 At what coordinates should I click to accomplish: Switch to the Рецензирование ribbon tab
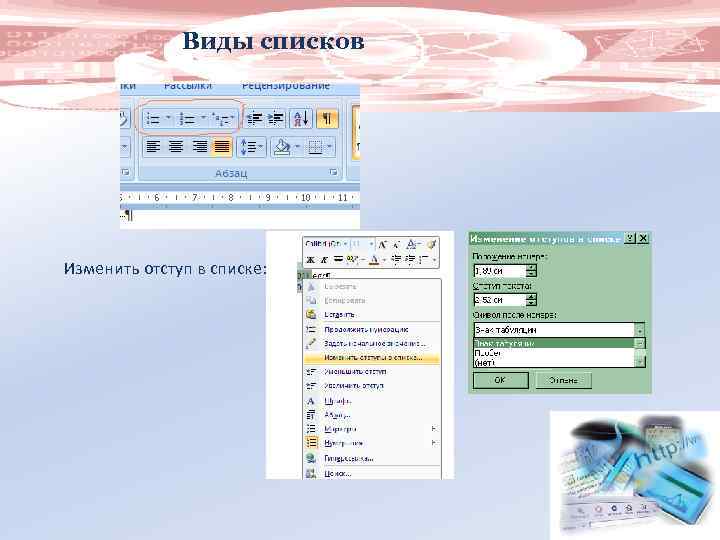(286, 85)
